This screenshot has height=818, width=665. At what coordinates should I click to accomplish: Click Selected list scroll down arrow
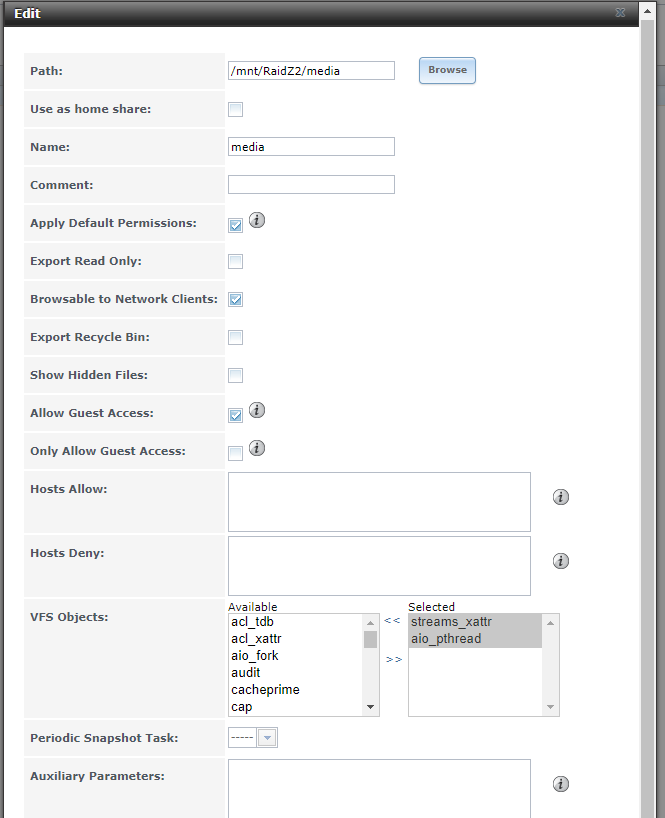(550, 707)
